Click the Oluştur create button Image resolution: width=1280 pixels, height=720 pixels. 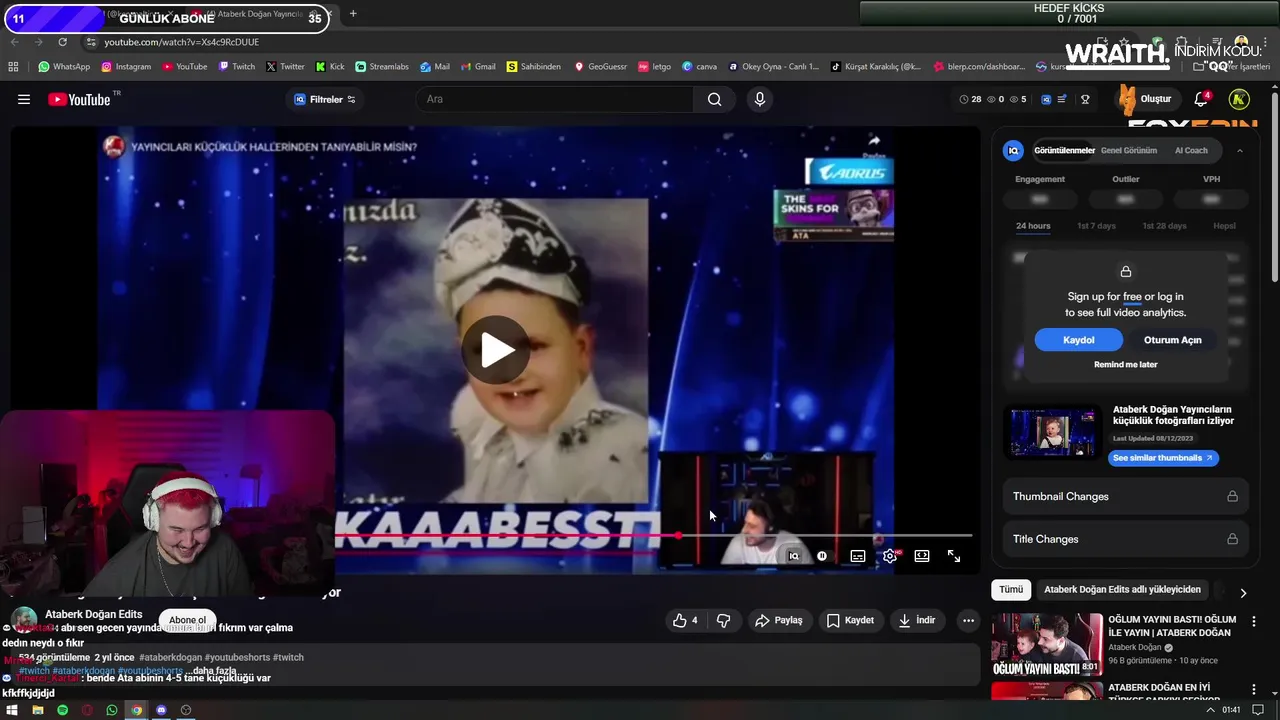pyautogui.click(x=1146, y=99)
